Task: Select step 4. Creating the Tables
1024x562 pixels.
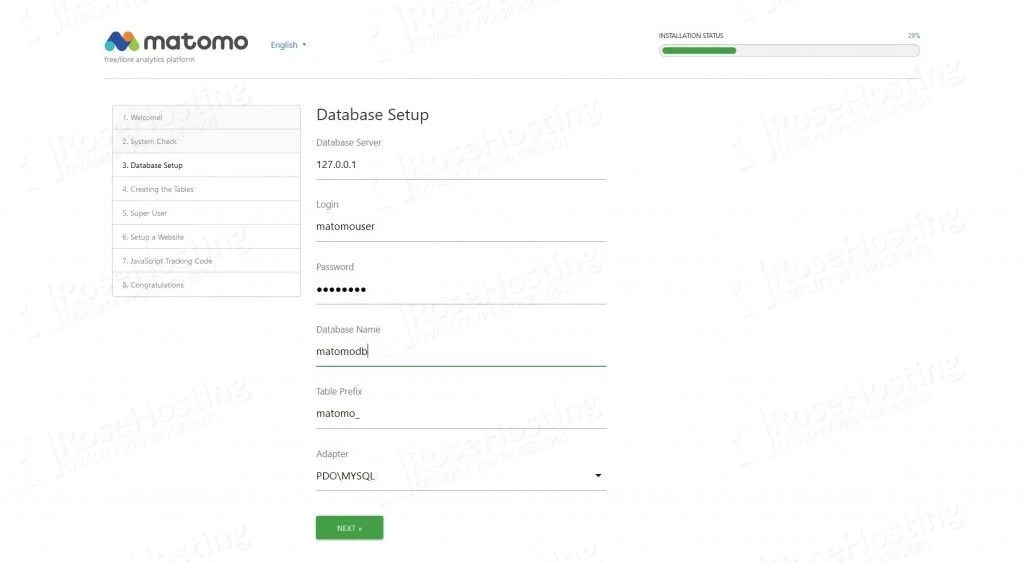Action: click(x=206, y=189)
